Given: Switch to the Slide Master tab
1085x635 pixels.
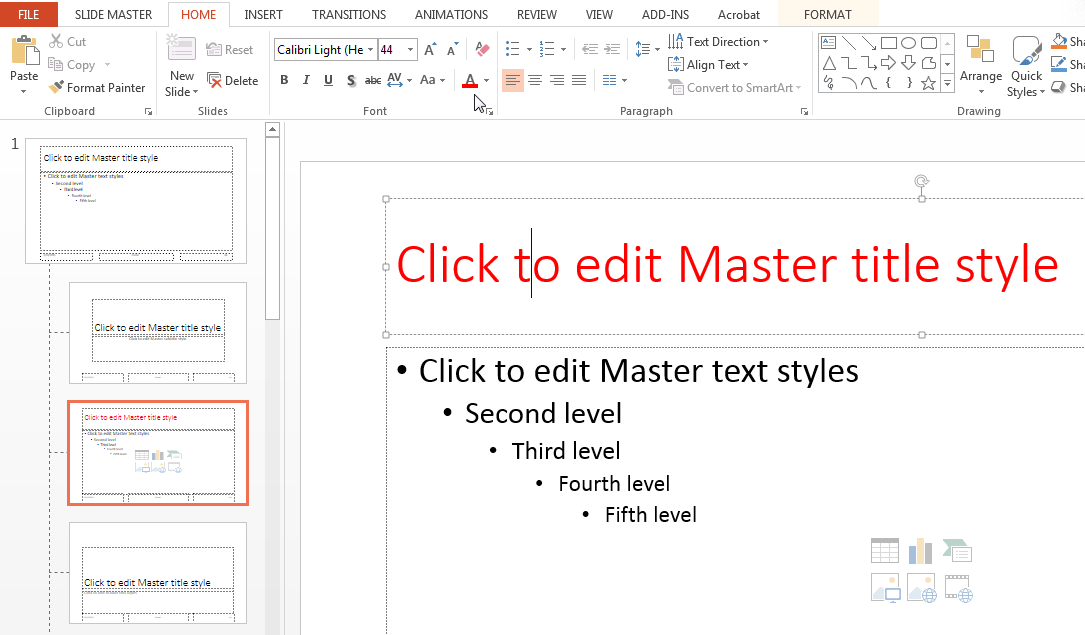Looking at the screenshot, I should (x=113, y=14).
